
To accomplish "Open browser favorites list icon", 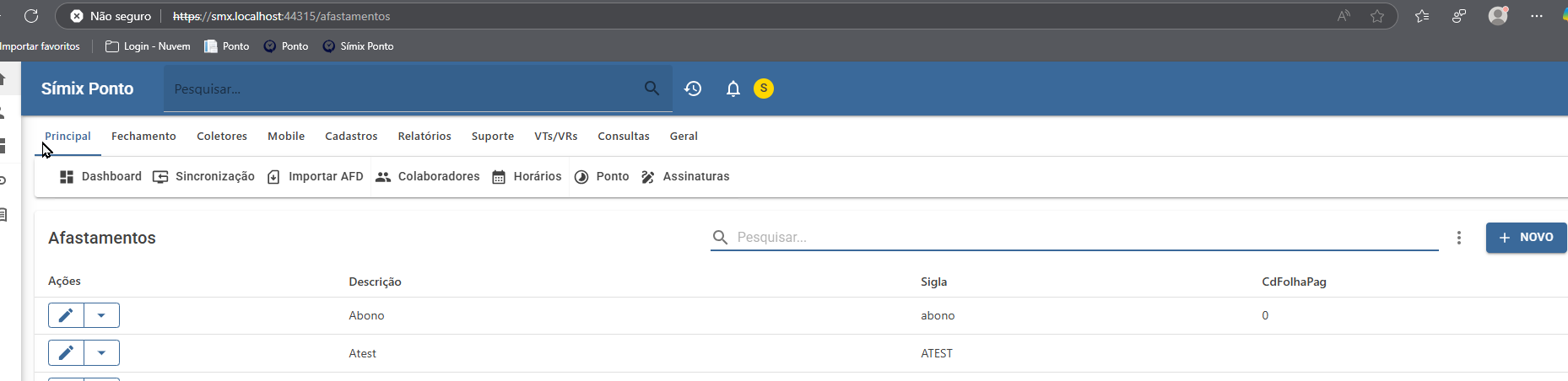I will point(1422,16).
